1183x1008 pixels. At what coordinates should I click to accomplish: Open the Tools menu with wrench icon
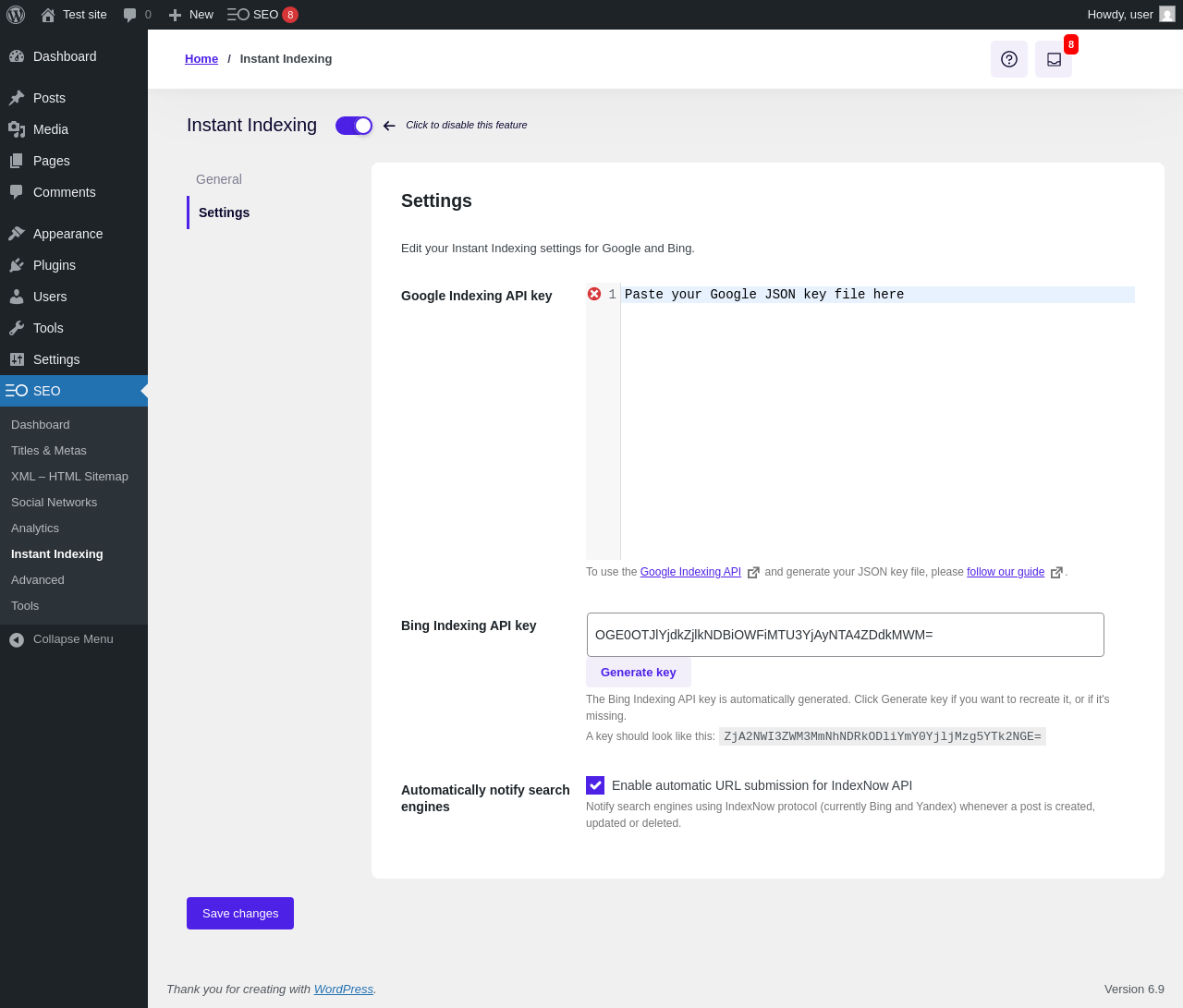74,328
